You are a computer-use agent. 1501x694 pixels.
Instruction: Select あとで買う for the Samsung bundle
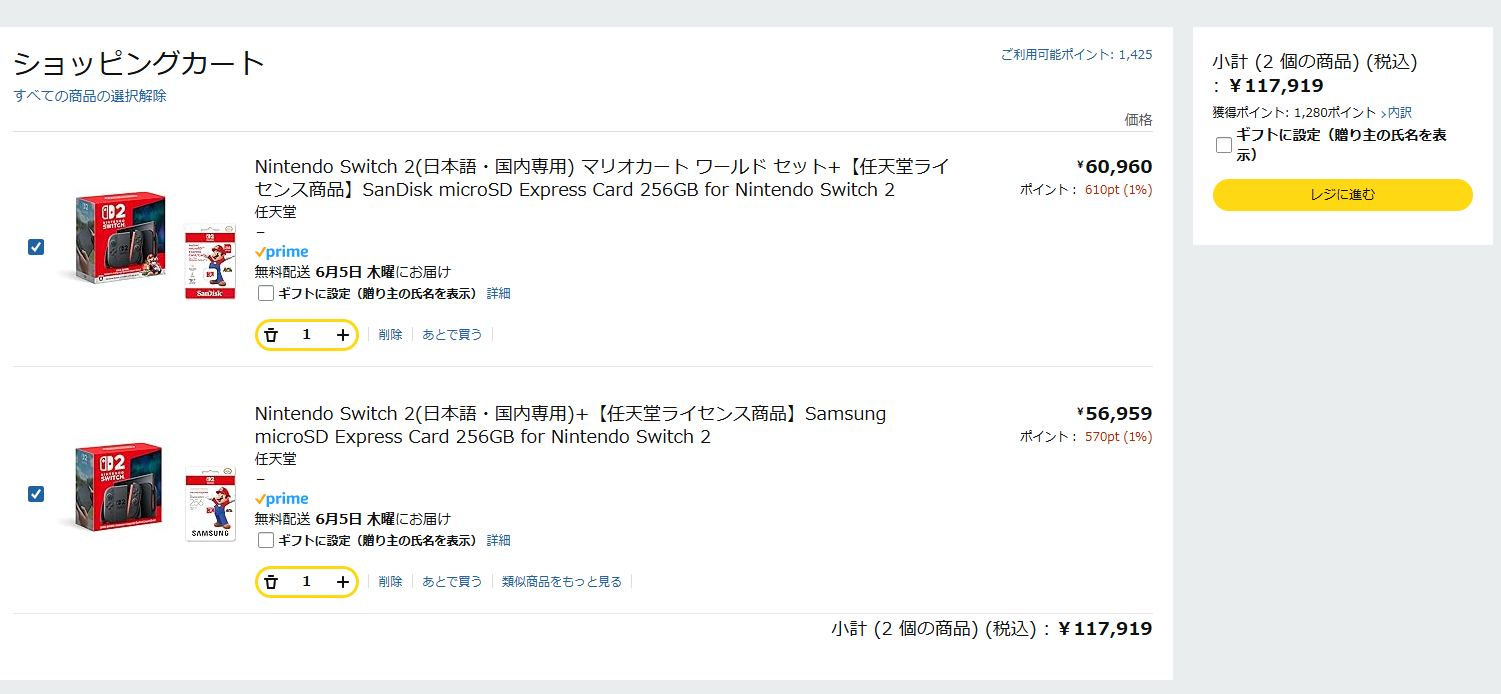point(452,582)
